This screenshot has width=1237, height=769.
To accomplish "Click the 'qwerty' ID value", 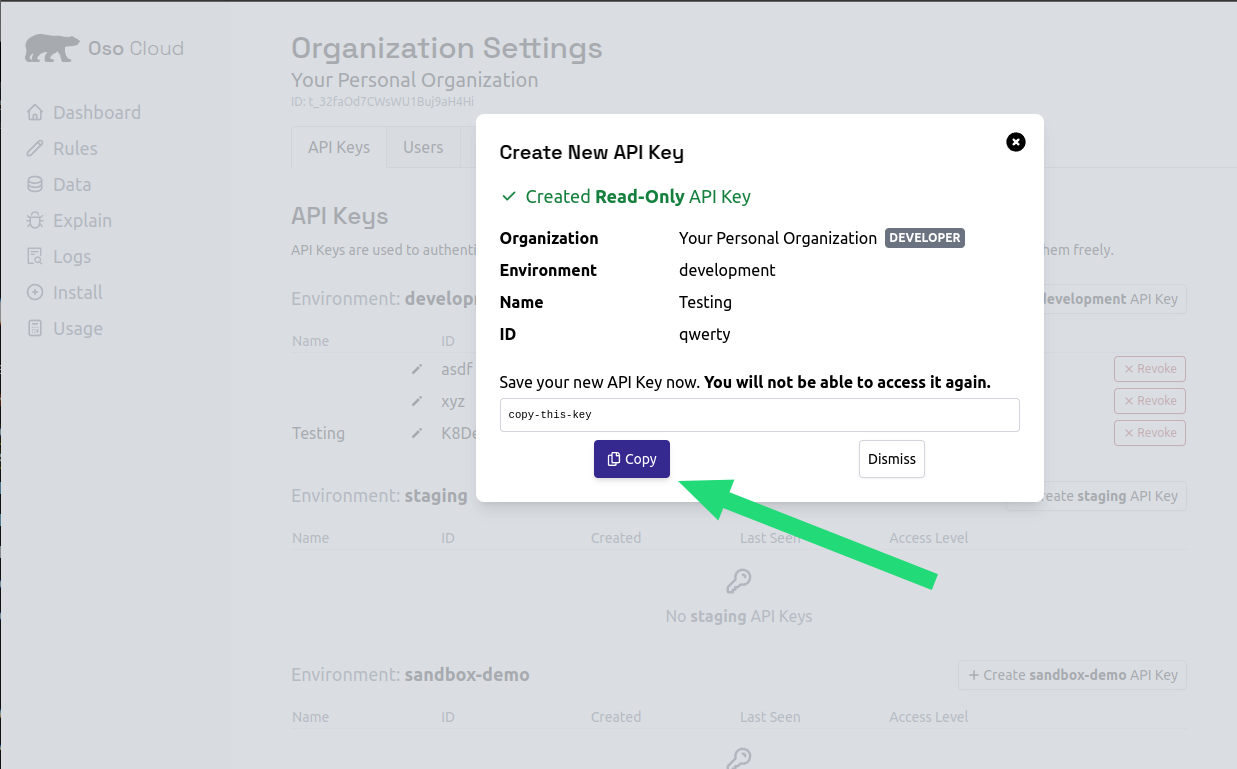I will click(705, 334).
